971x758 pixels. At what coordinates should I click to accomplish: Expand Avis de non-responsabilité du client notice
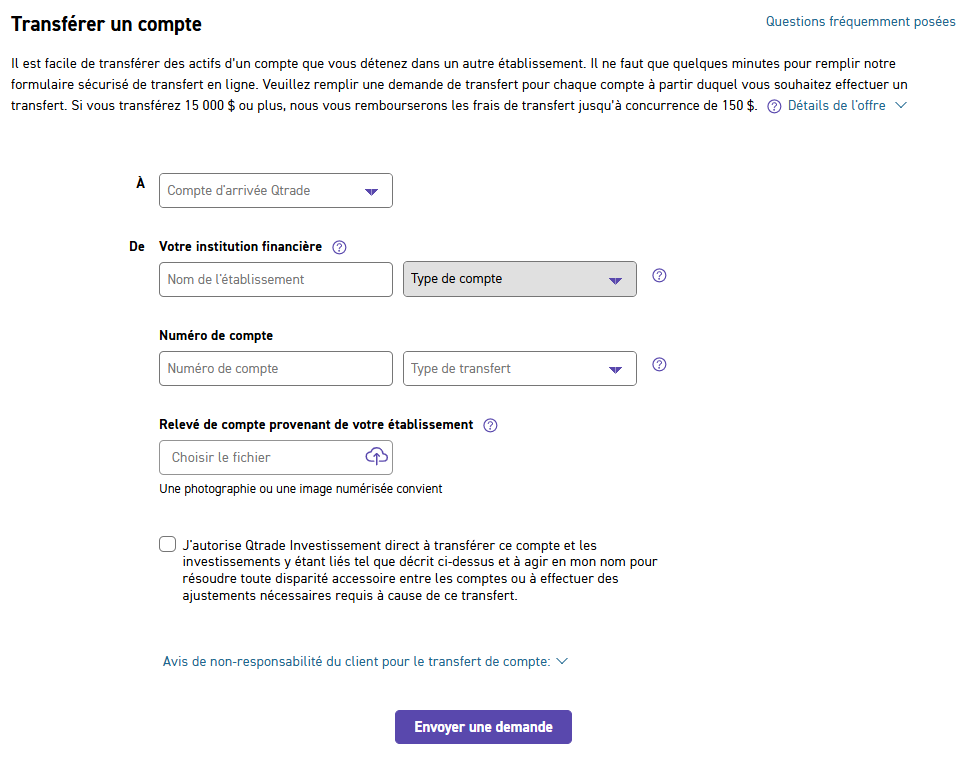point(357,661)
